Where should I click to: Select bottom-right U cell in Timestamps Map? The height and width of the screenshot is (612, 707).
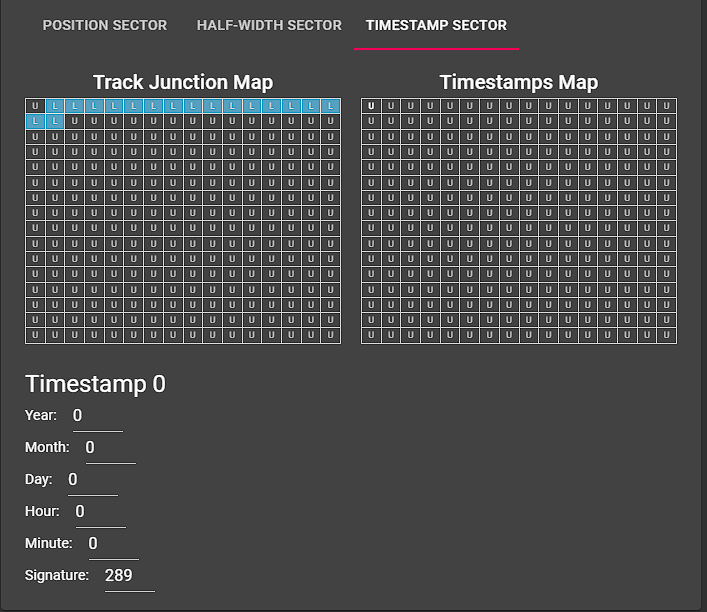666,335
